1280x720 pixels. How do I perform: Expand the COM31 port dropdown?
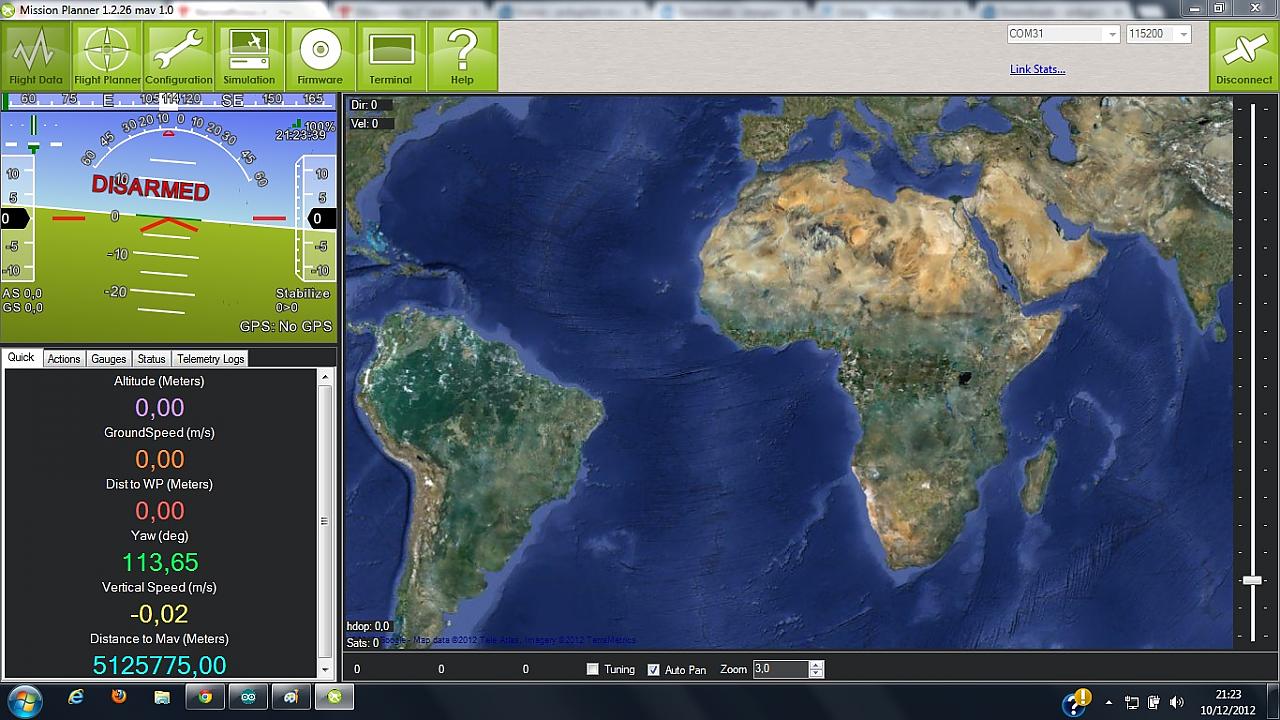pyautogui.click(x=1111, y=34)
